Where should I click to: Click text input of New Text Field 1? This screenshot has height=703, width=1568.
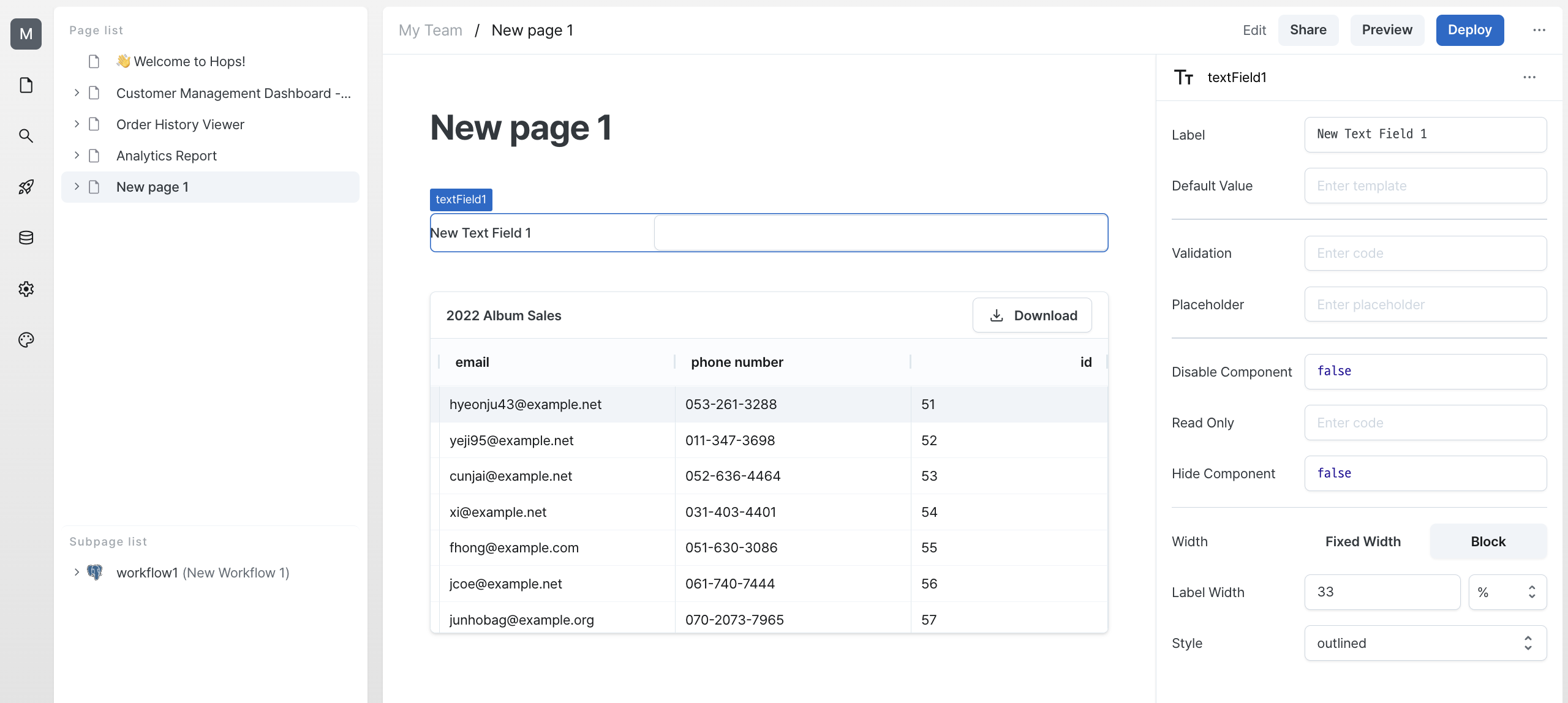pos(881,233)
